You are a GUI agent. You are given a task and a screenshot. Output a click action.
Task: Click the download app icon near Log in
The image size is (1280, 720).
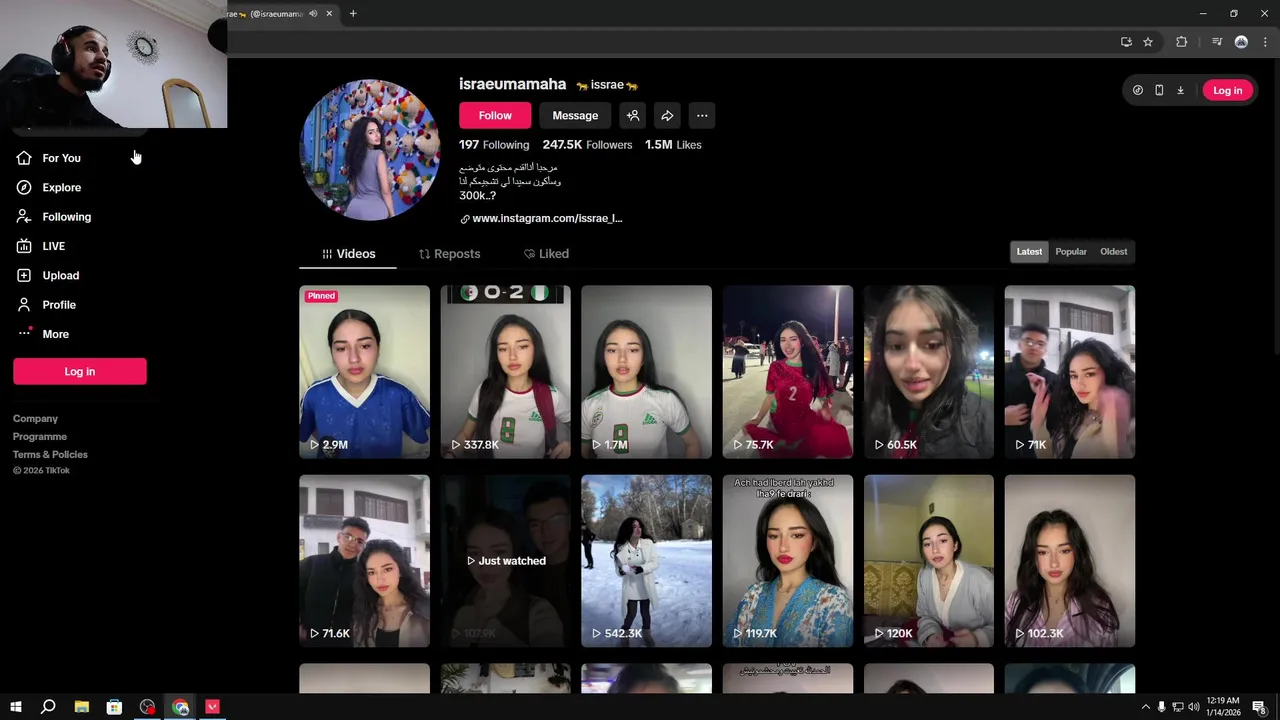tap(1180, 90)
